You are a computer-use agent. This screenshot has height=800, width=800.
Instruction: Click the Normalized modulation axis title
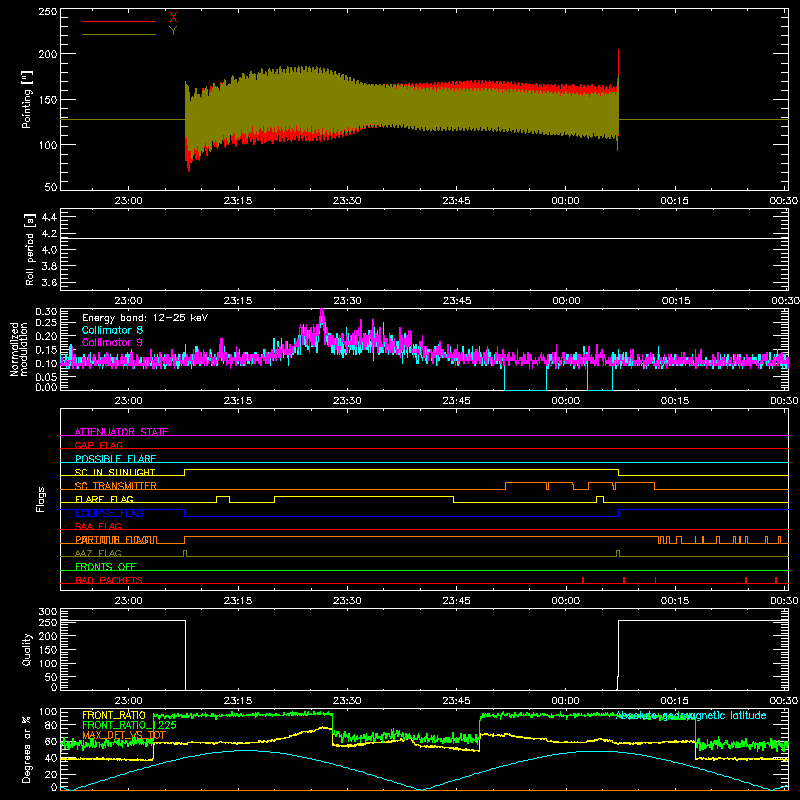coord(19,349)
